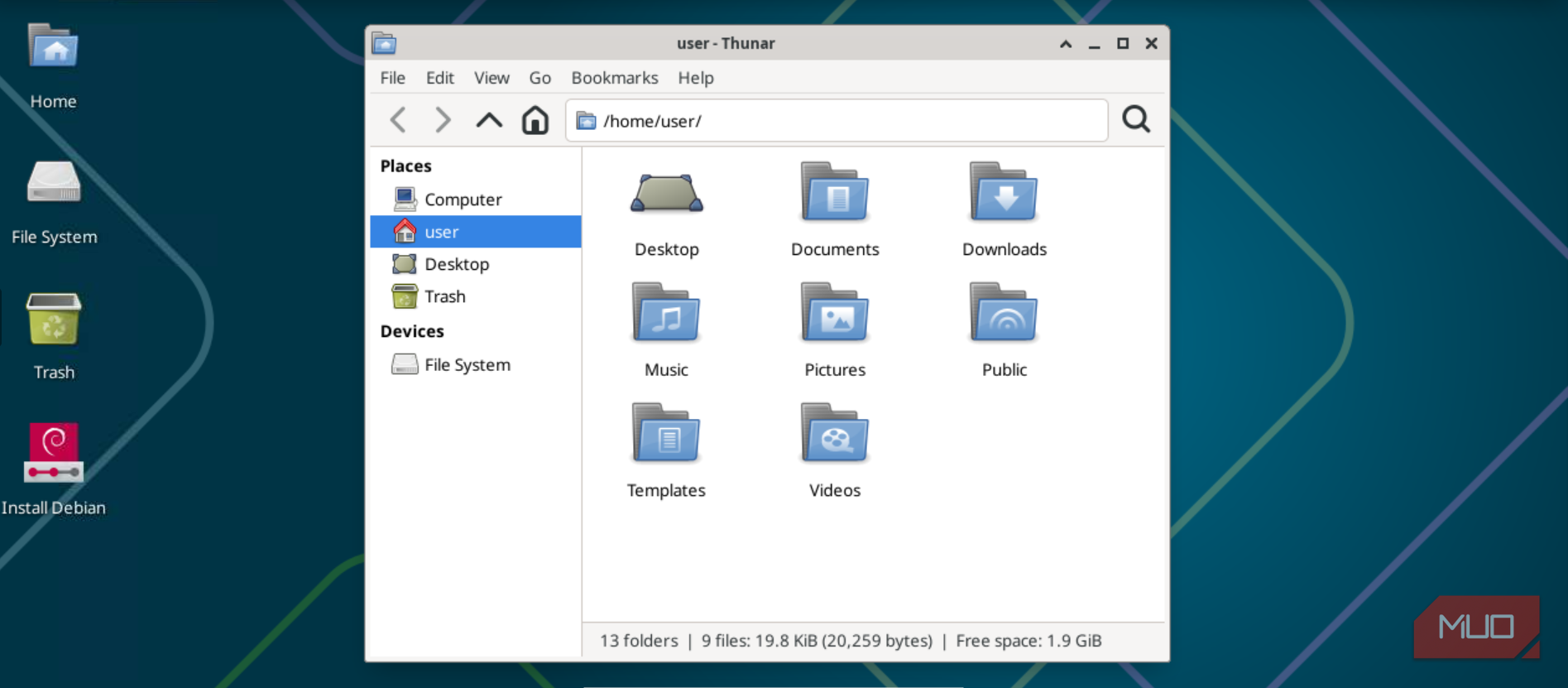Open the Videos folder
The height and width of the screenshot is (688, 1568).
pos(835,451)
